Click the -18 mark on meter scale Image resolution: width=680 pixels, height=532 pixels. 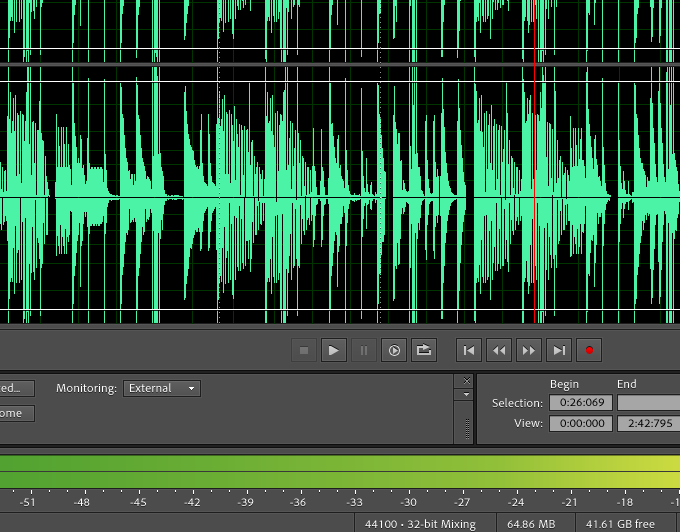[624, 502]
